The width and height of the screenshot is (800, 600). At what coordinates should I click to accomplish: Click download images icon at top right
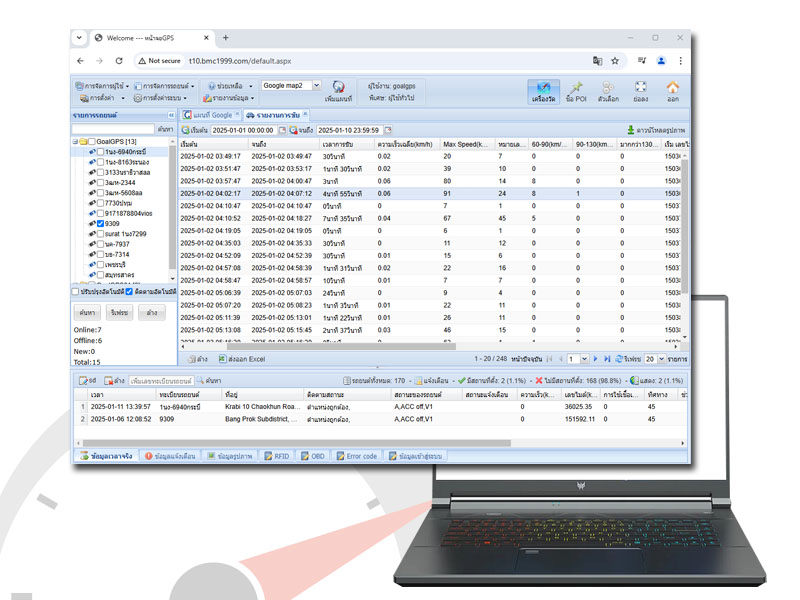point(631,130)
